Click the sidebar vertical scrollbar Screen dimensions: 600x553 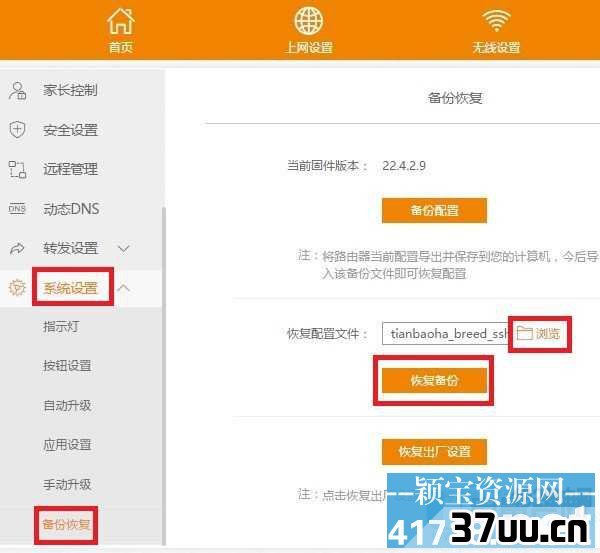pos(164,375)
